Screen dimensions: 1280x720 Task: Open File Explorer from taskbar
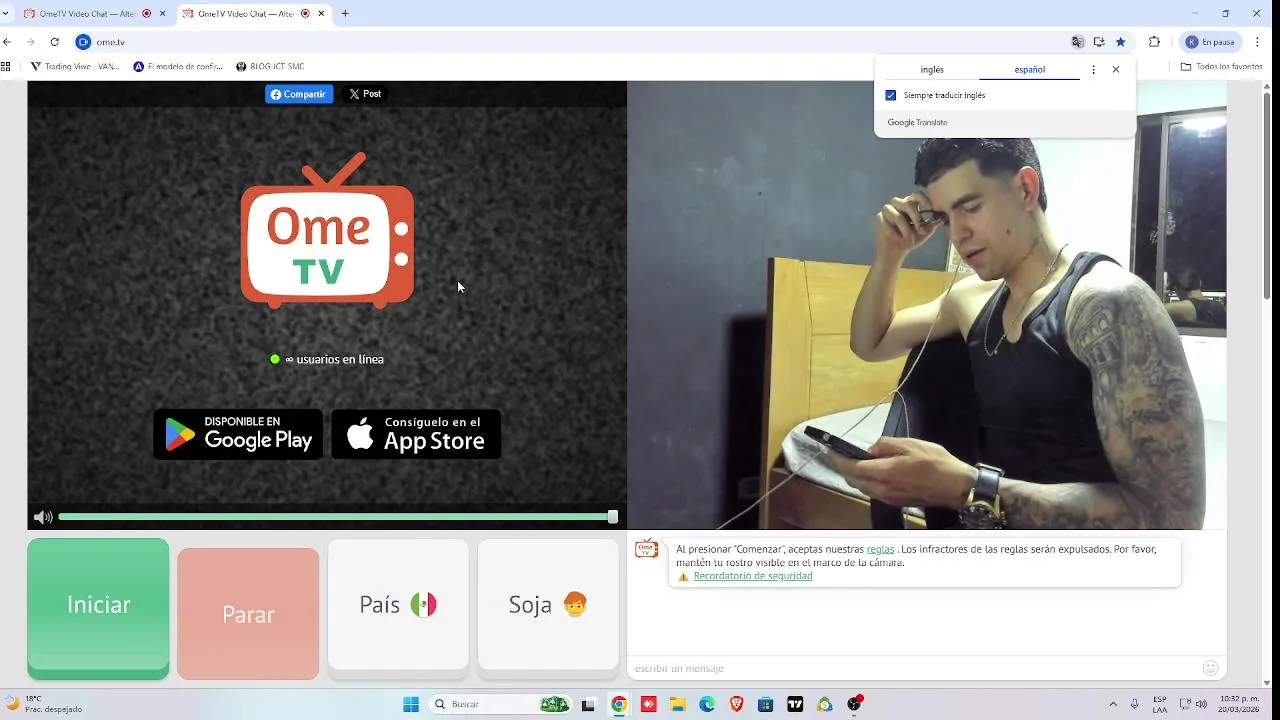point(677,704)
